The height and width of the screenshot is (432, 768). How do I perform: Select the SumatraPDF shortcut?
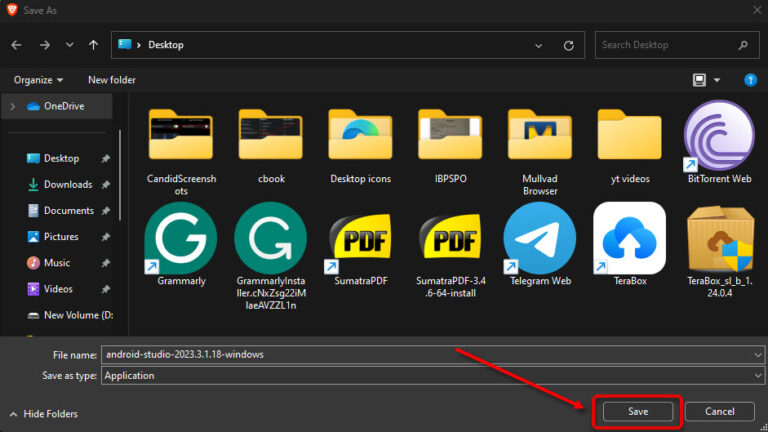click(x=360, y=250)
